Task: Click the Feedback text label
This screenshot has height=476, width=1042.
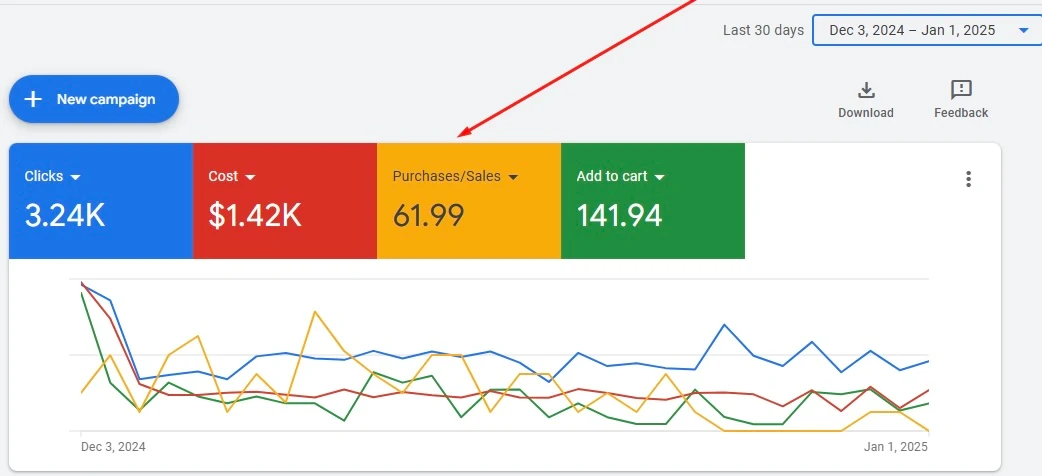Action: pyautogui.click(x=961, y=113)
